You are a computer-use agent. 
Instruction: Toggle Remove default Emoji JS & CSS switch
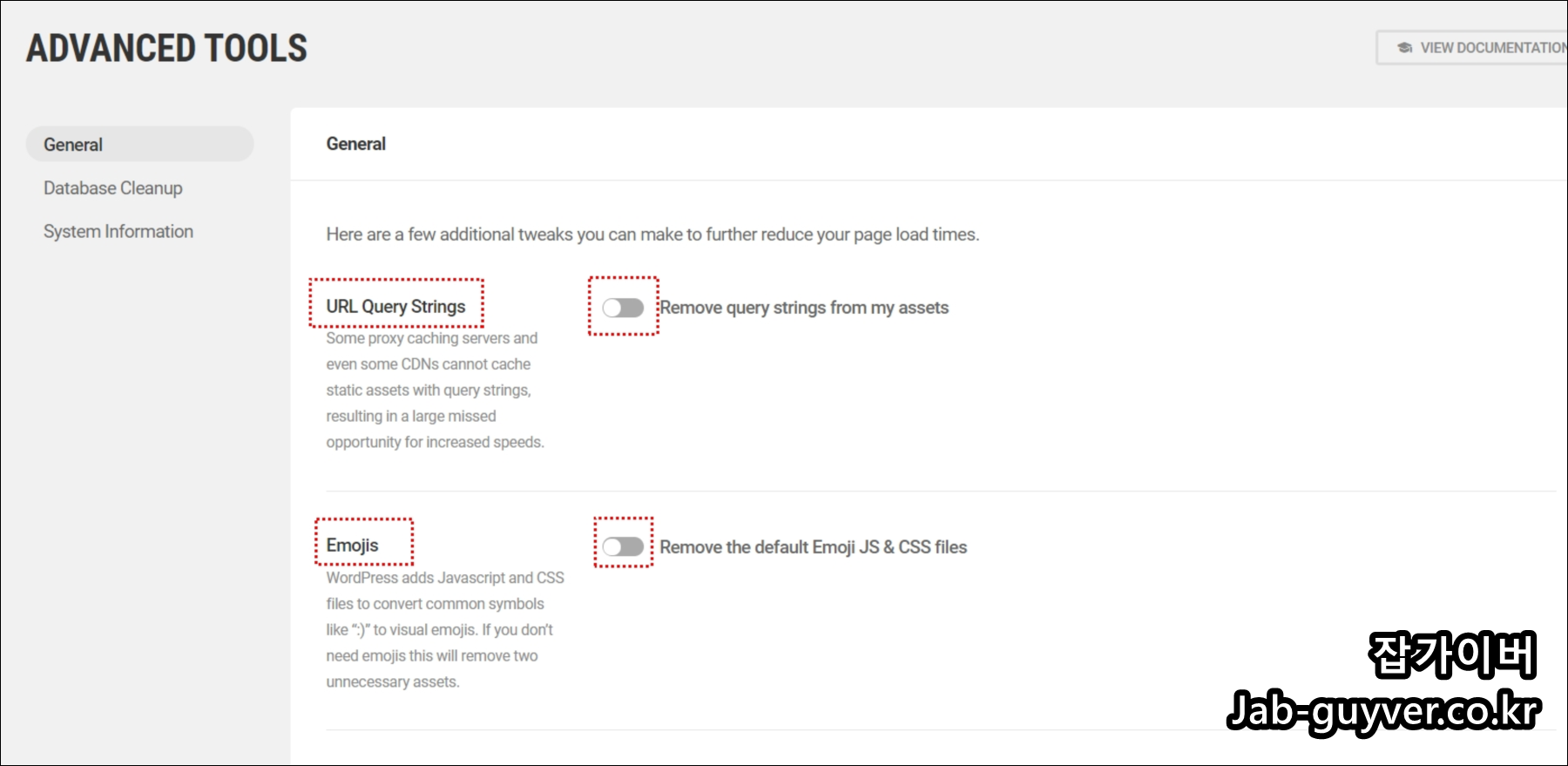coord(623,546)
